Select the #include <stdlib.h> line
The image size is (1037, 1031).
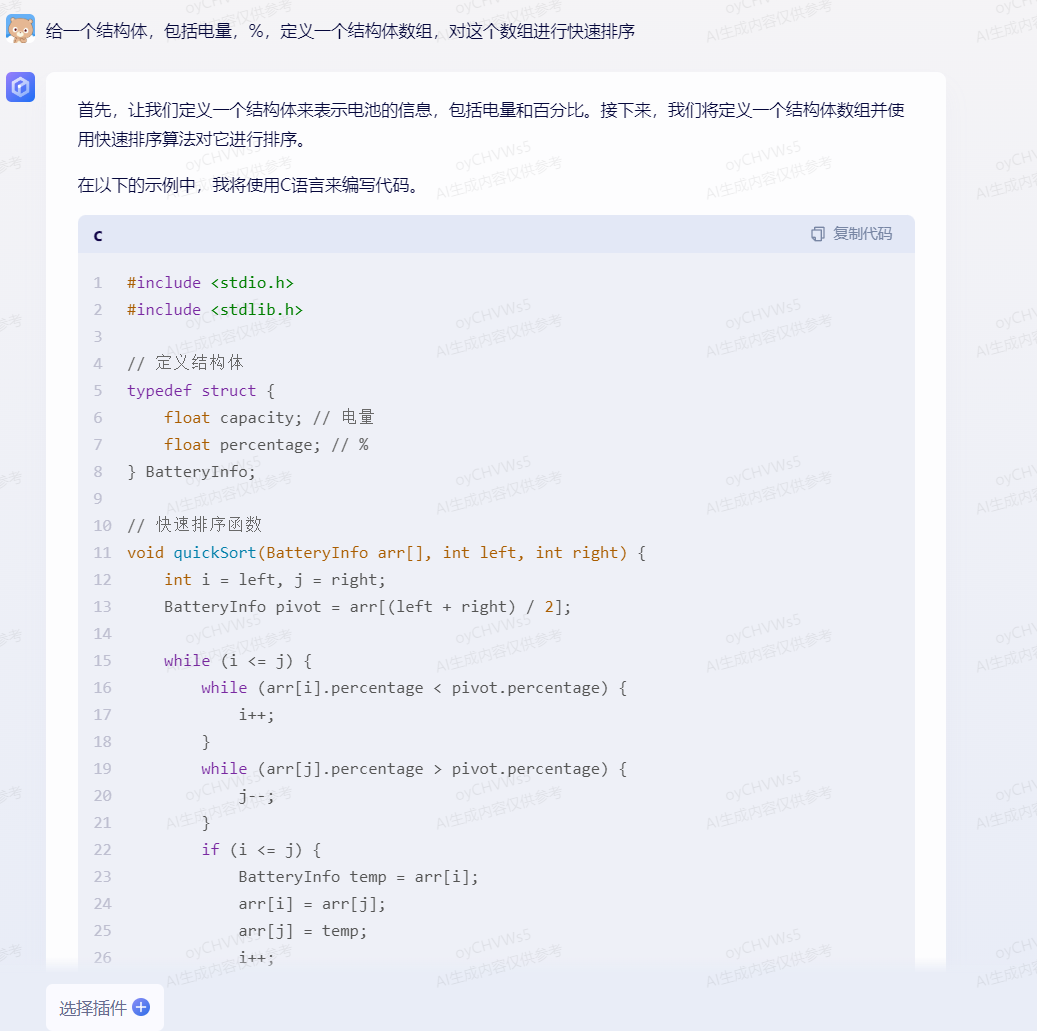pos(215,309)
